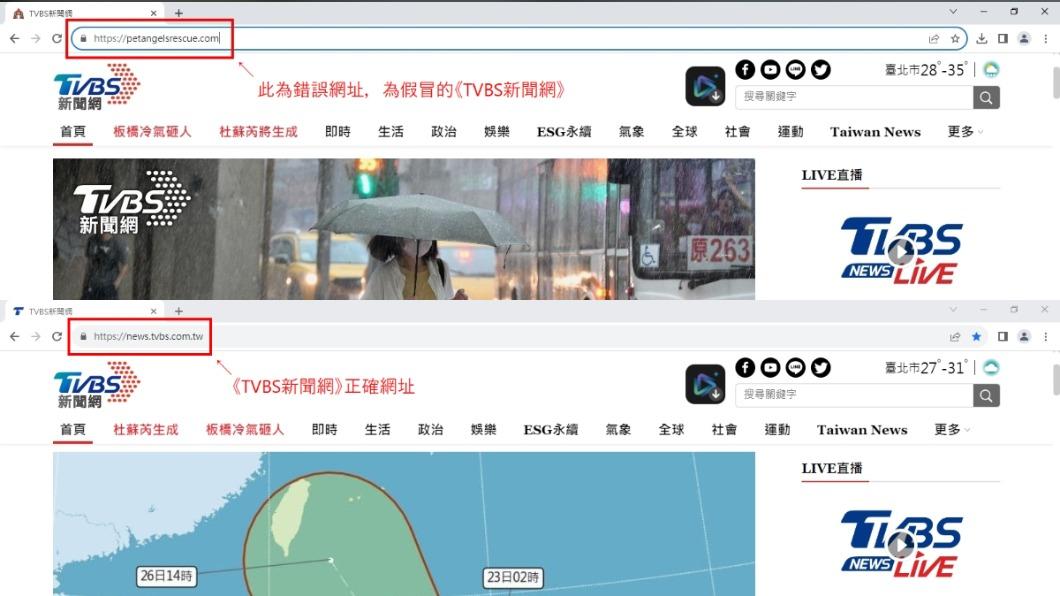Click Facebook icon in lower real TVBS page
Viewport: 1060px width, 596px height.
click(x=745, y=368)
